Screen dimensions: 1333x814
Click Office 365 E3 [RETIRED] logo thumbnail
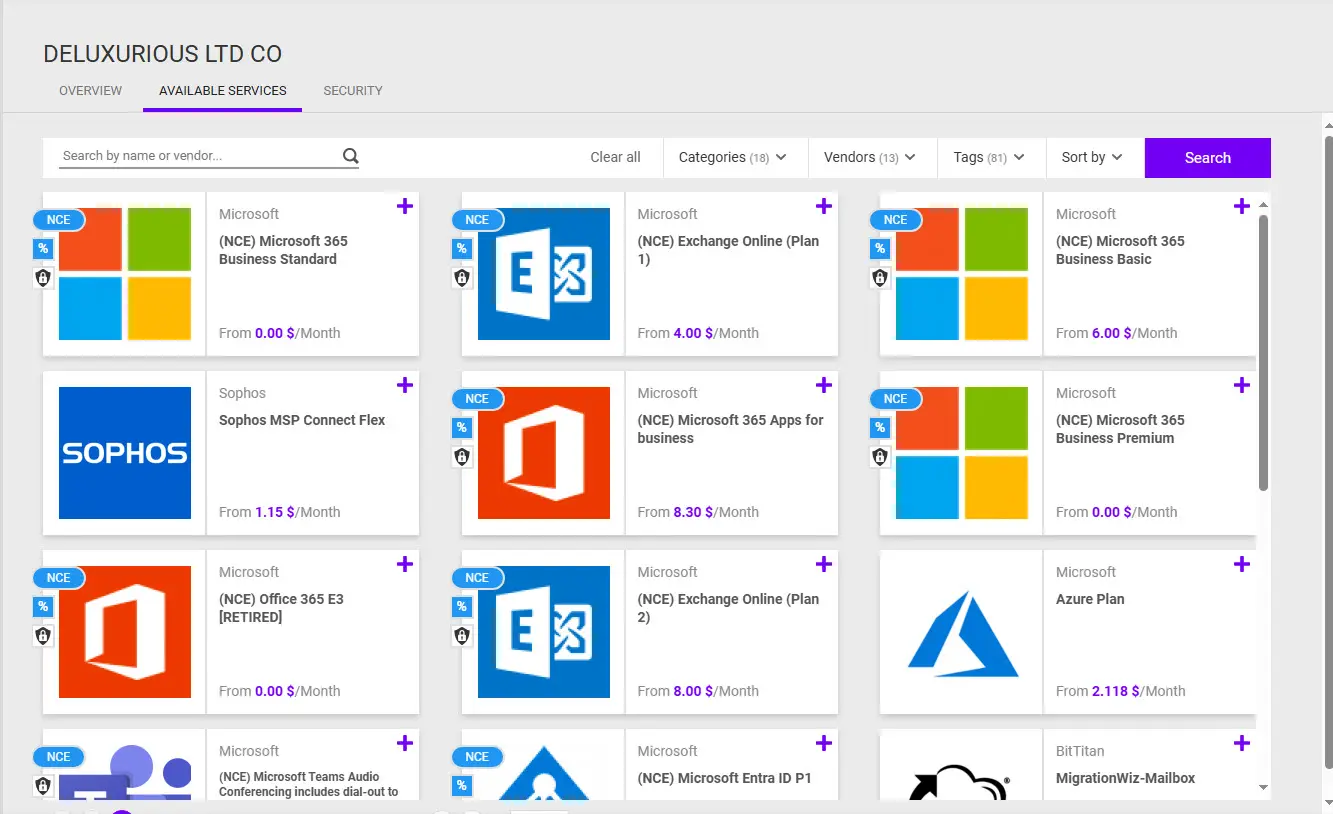point(125,632)
